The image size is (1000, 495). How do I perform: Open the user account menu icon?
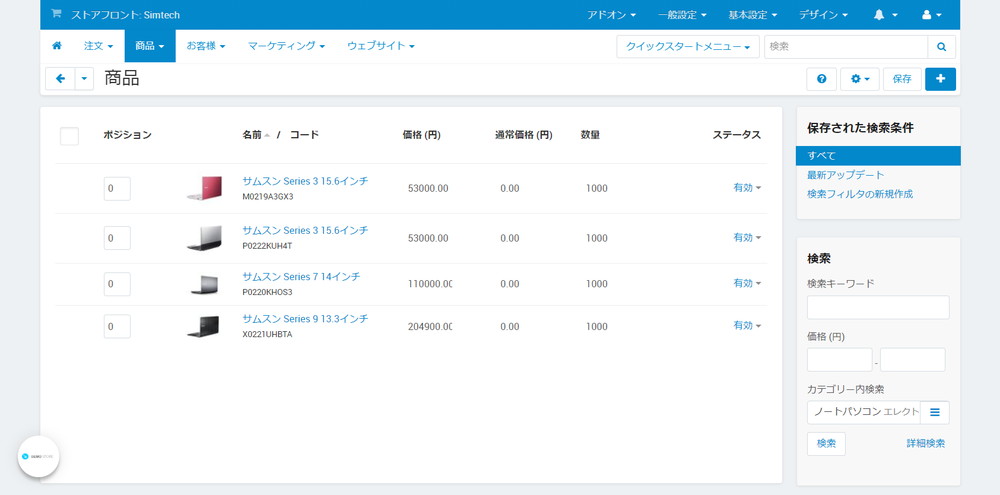[x=932, y=15]
